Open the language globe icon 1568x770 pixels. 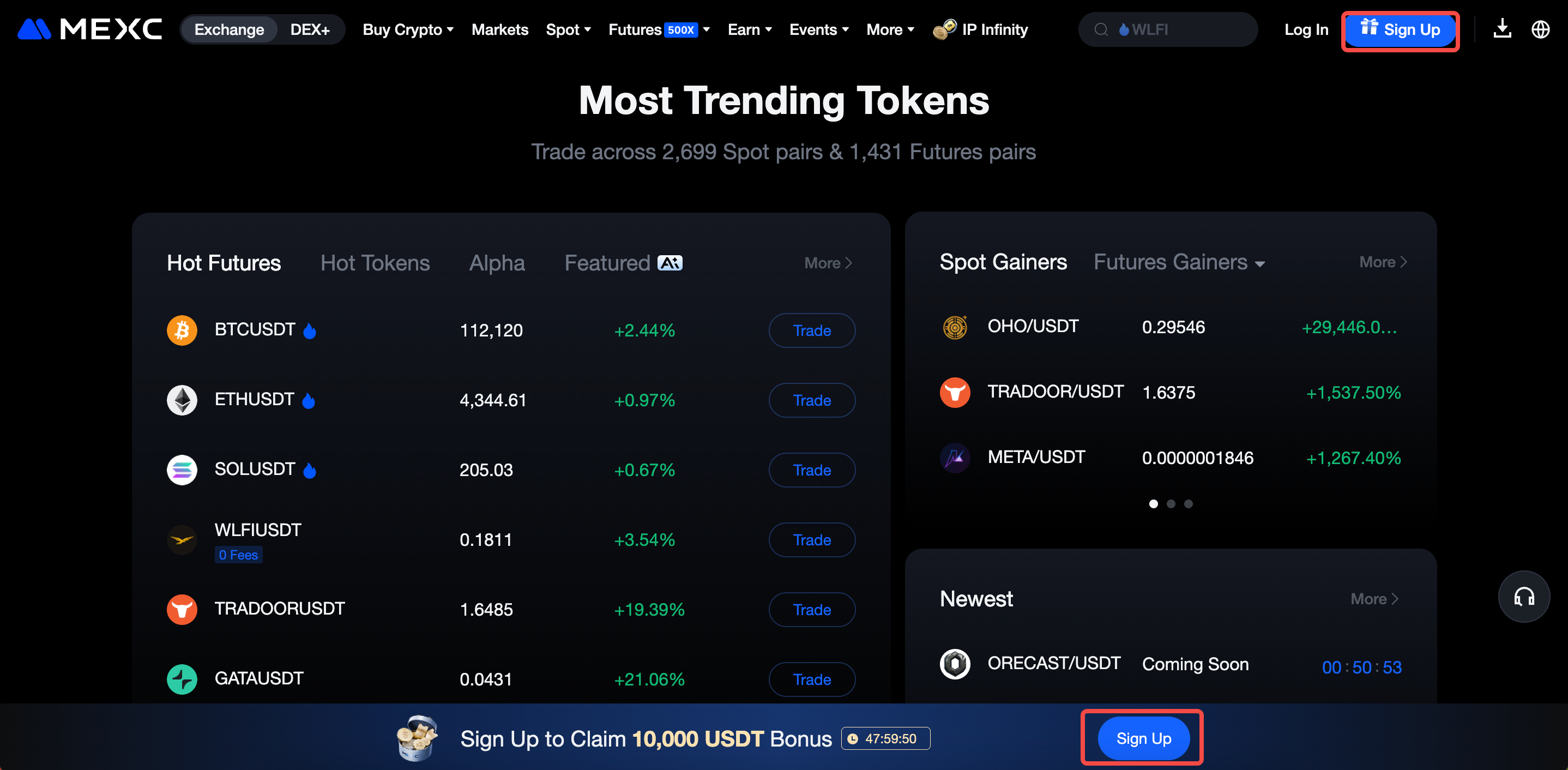click(1540, 29)
